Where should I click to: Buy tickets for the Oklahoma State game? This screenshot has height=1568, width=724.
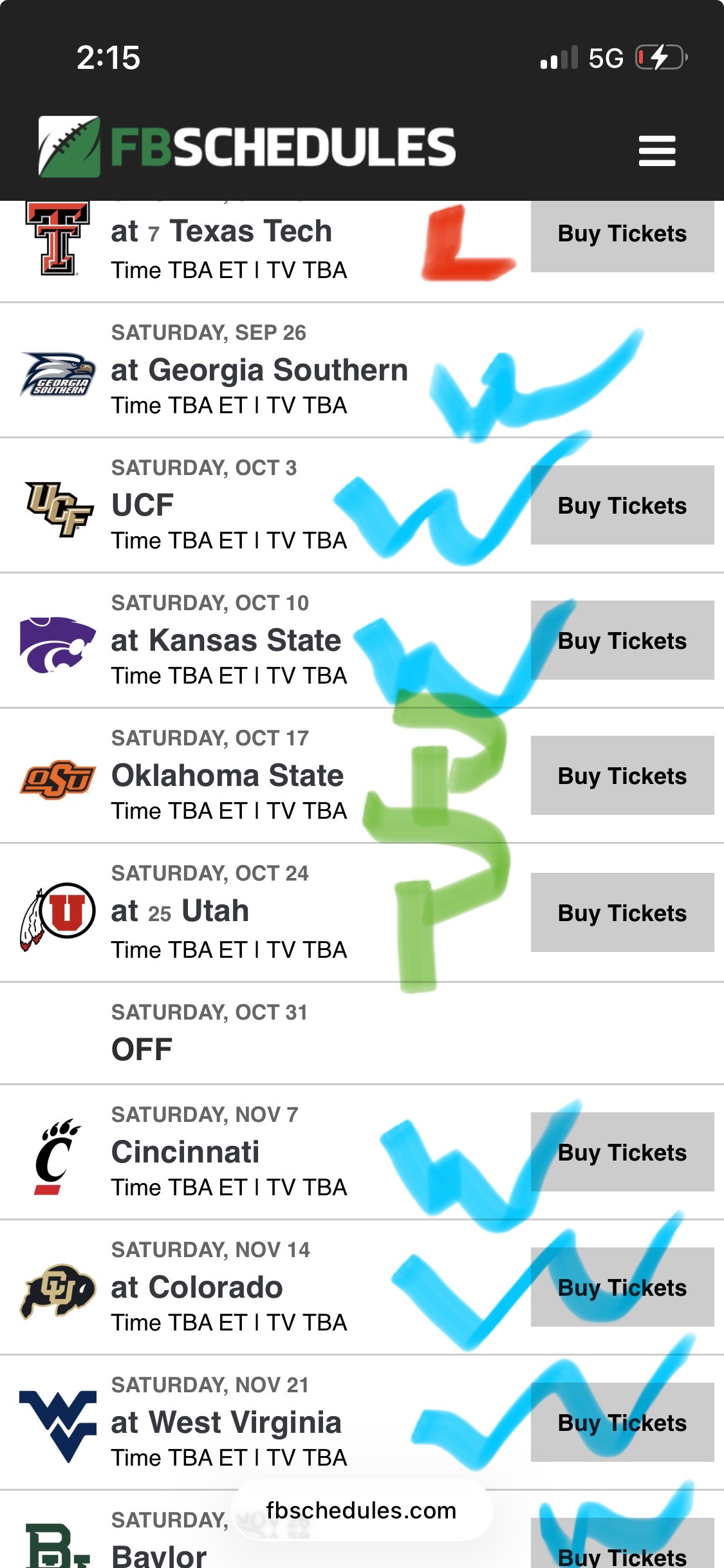point(622,776)
